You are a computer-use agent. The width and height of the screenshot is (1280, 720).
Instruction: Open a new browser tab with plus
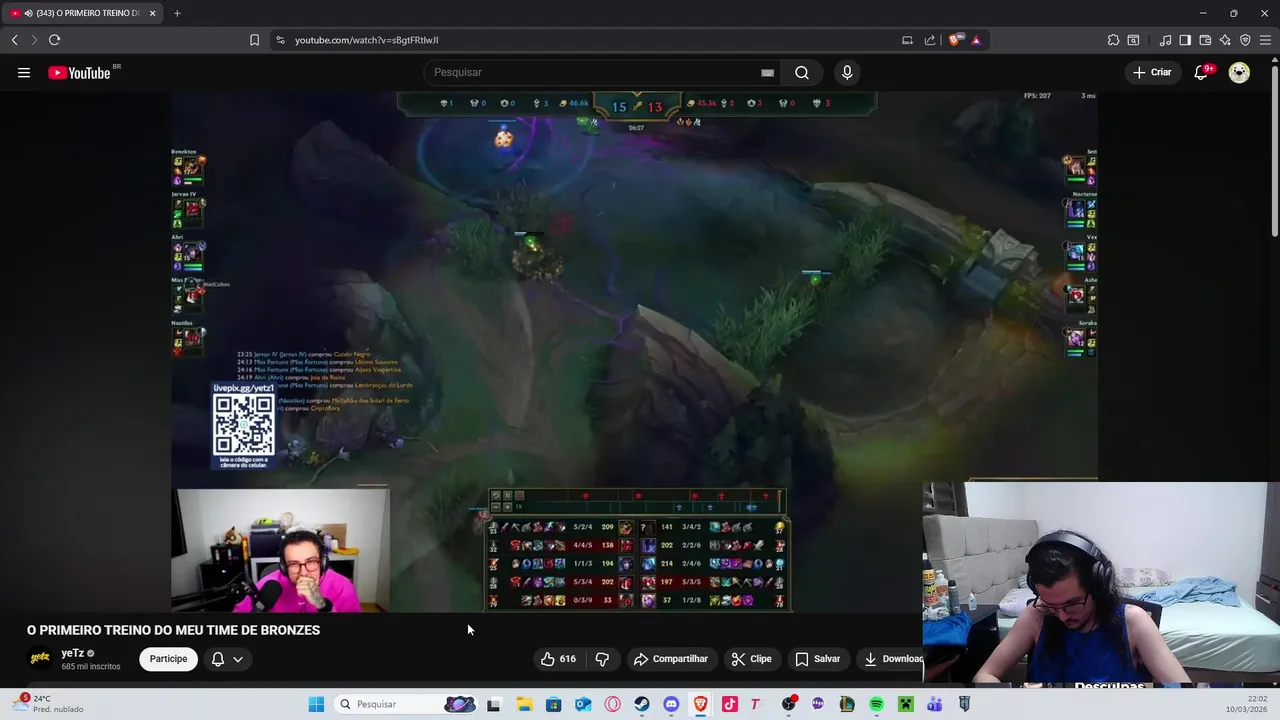coord(177,13)
